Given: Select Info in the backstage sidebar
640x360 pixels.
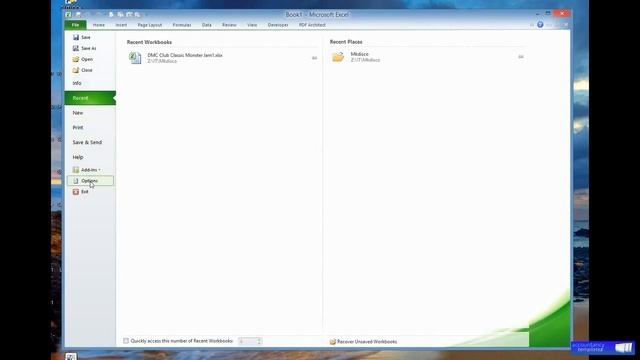Looking at the screenshot, I should pyautogui.click(x=77, y=83).
